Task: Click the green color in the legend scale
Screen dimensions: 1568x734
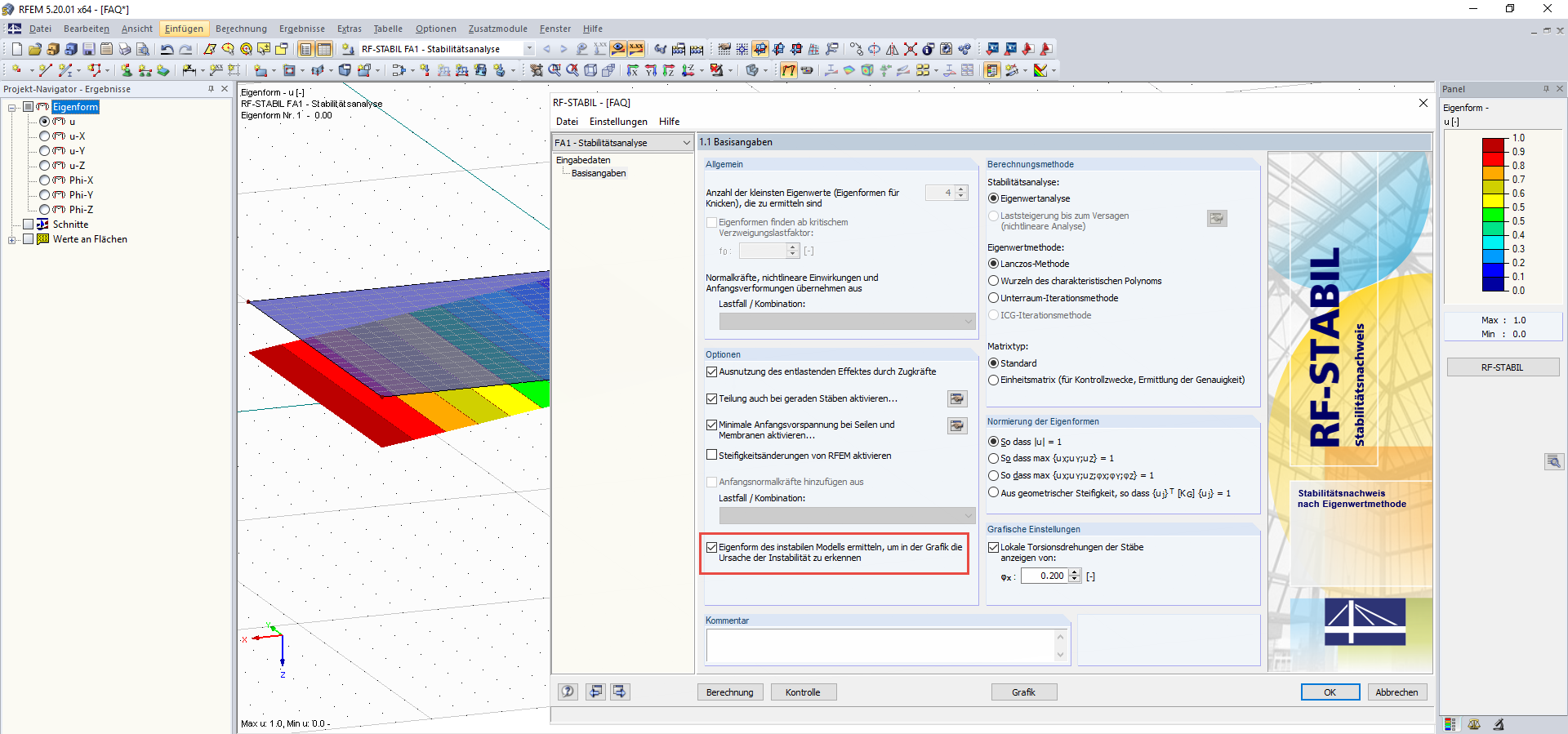Action: 1494,215
